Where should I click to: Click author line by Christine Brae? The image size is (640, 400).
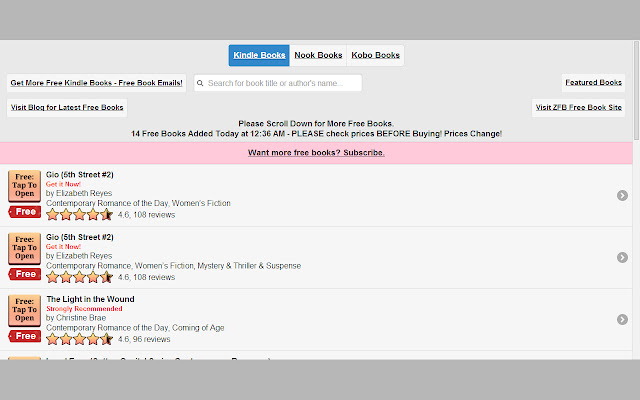pos(76,318)
